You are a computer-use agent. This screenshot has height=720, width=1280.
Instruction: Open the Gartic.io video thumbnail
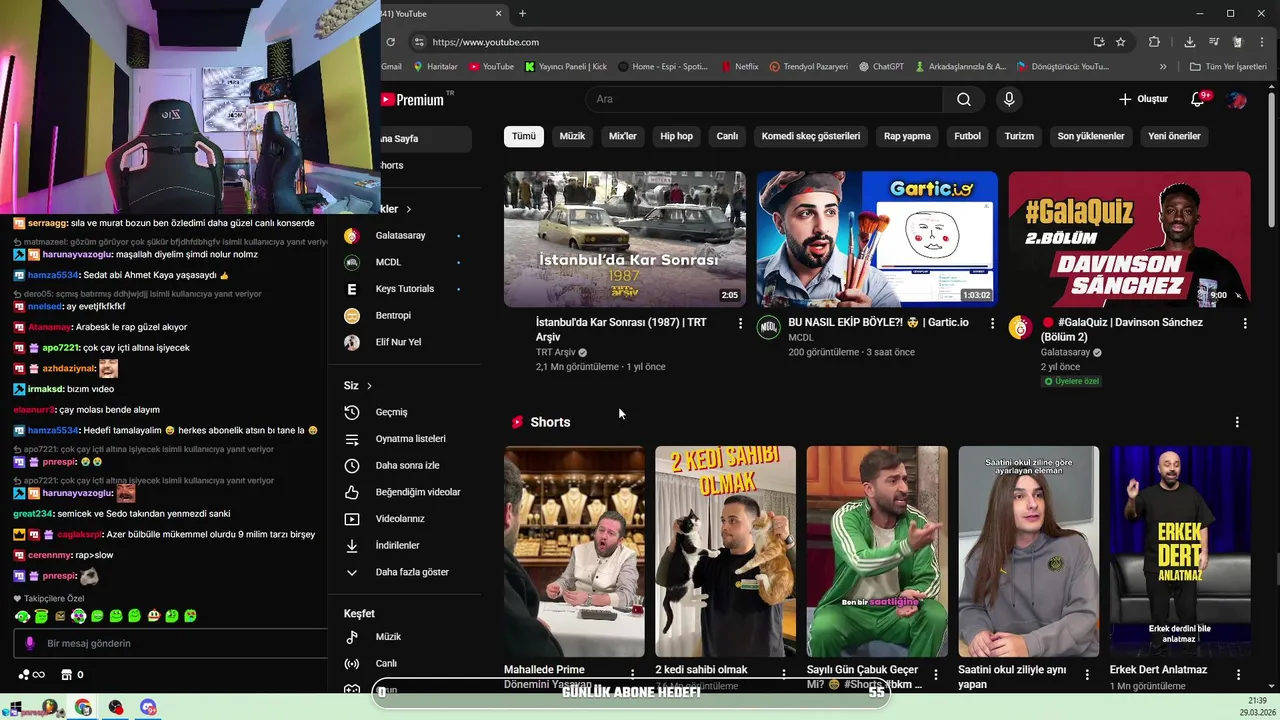(x=877, y=239)
